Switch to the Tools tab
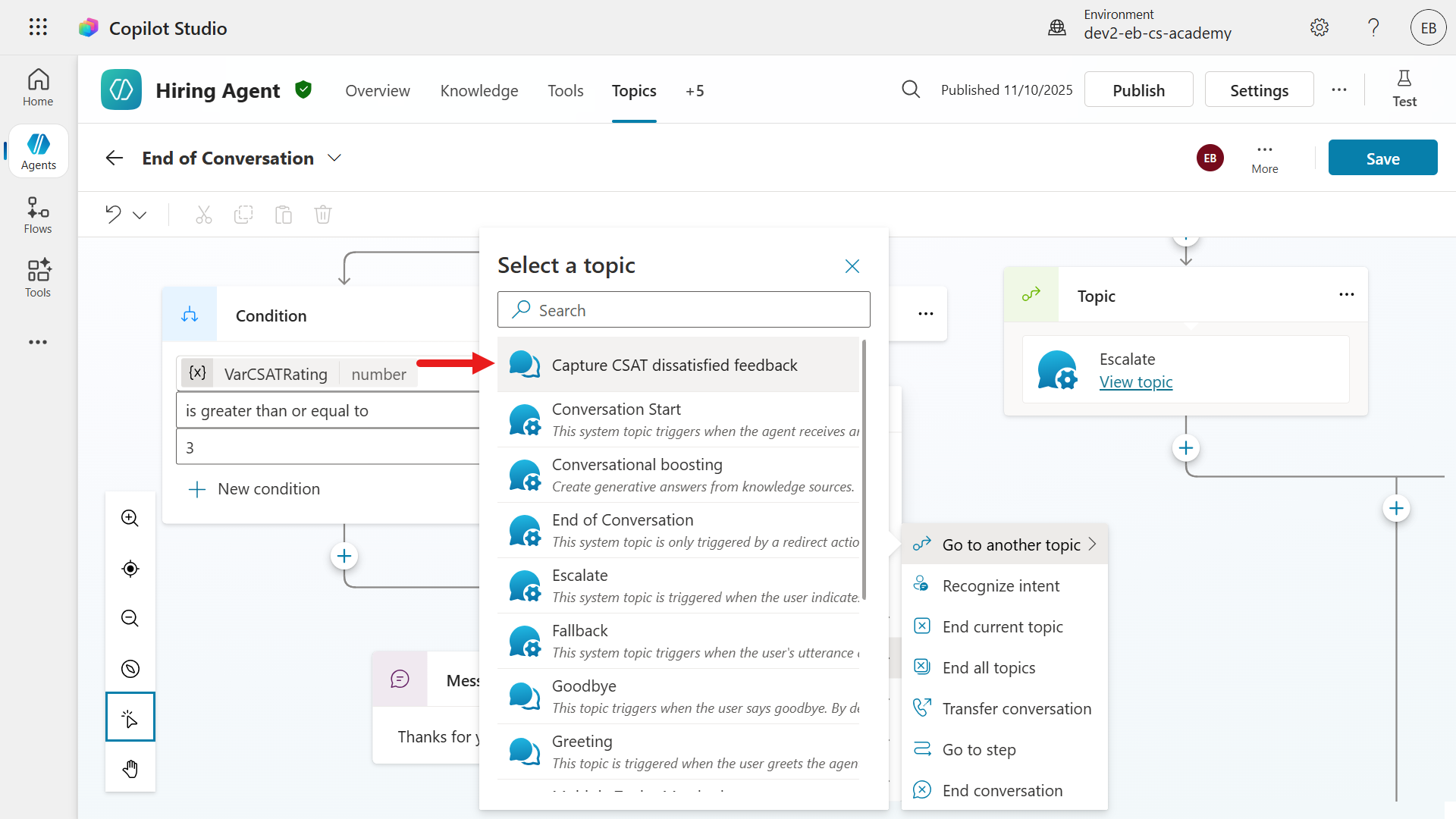The height and width of the screenshot is (819, 1456). [566, 91]
